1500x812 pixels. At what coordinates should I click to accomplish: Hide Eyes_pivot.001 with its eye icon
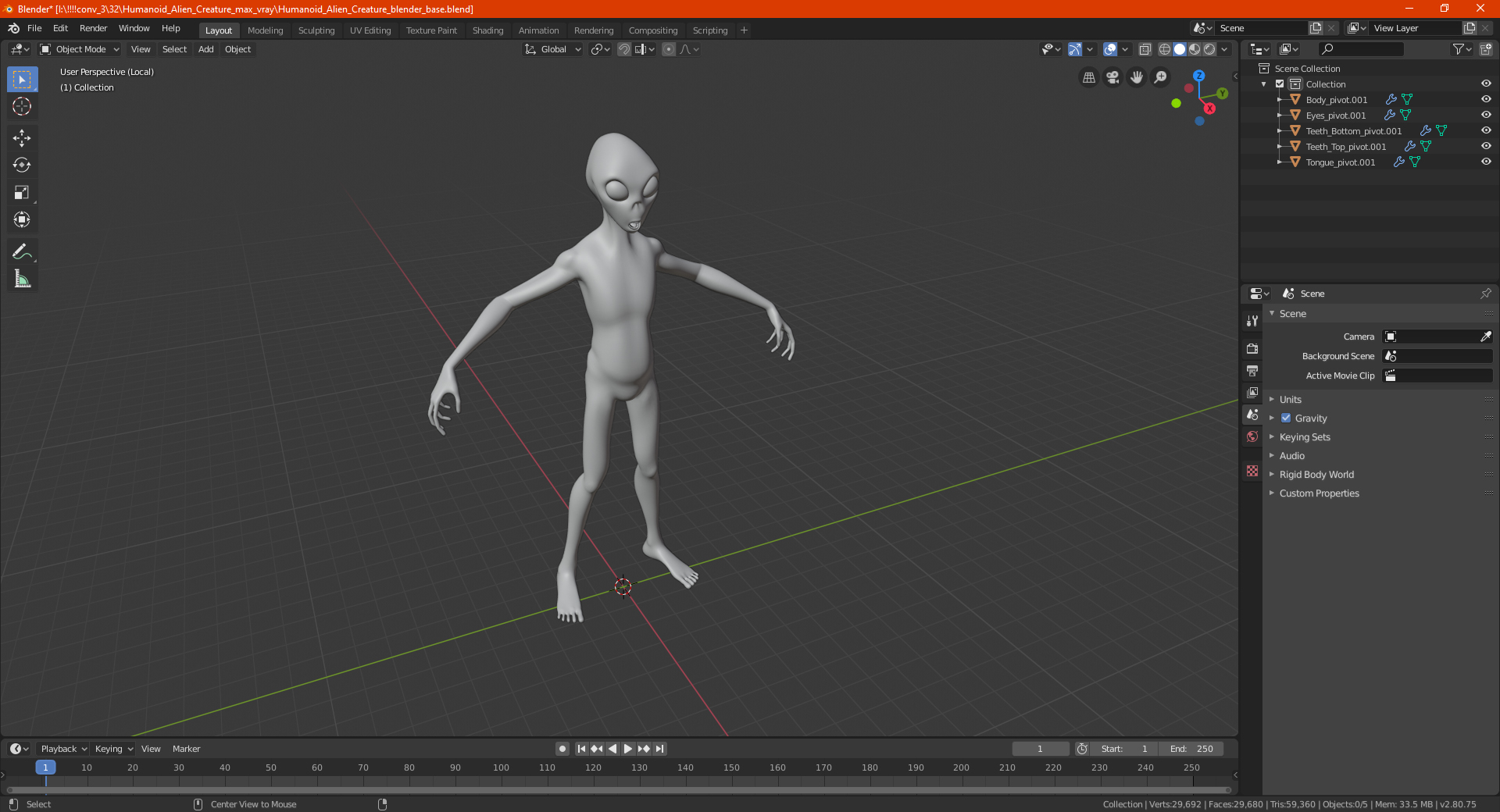[x=1486, y=115]
